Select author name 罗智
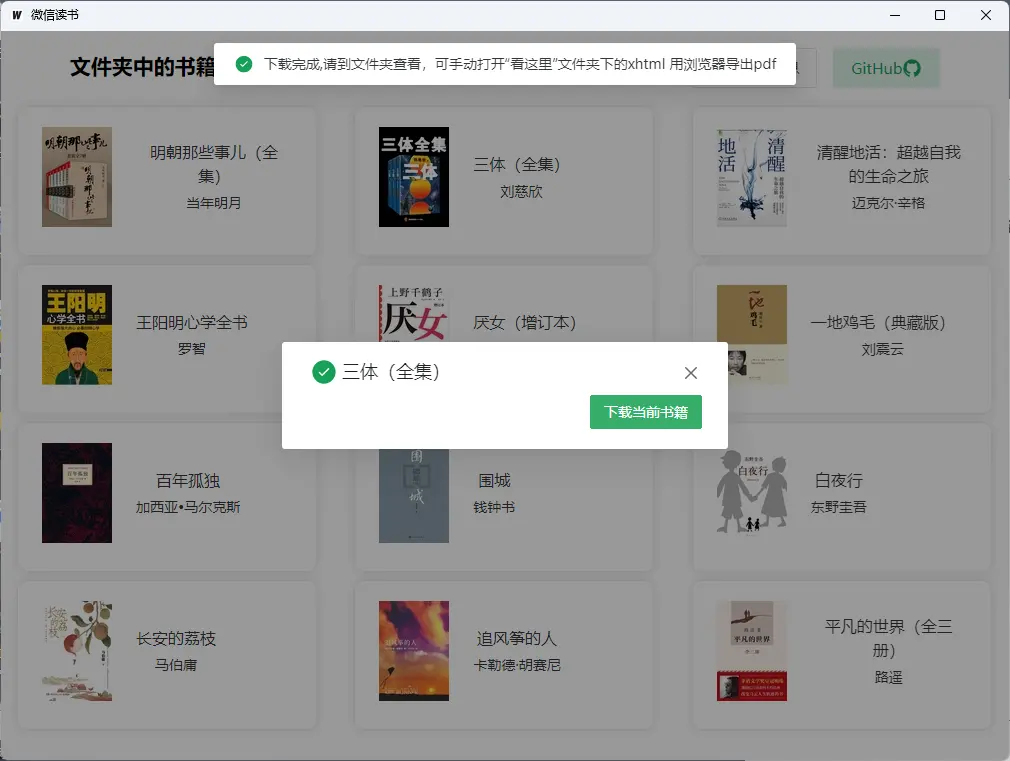Viewport: 1010px width, 761px height. pyautogui.click(x=191, y=349)
